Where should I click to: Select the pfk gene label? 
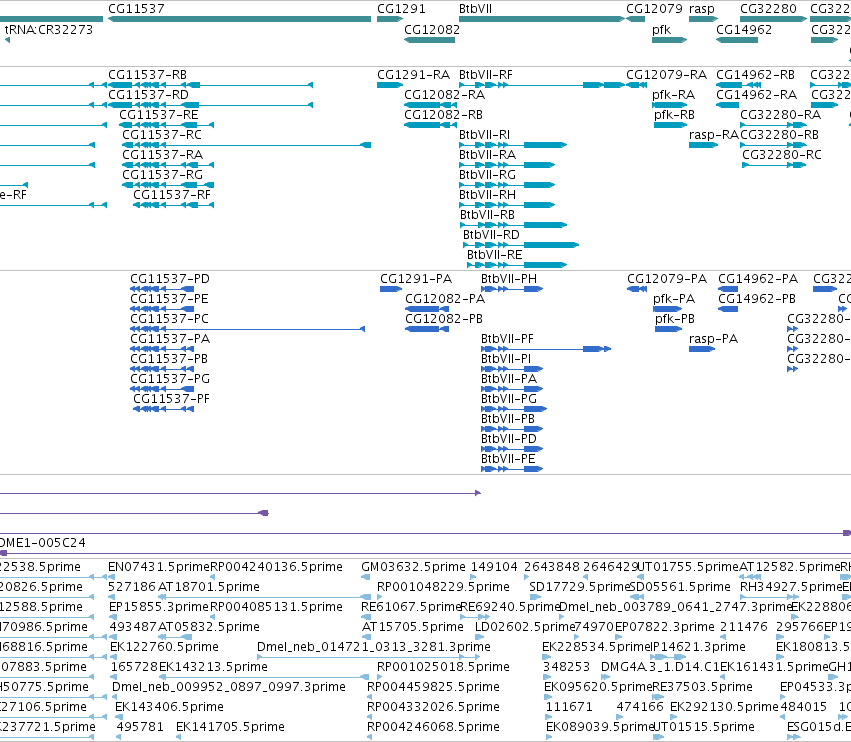[x=662, y=29]
